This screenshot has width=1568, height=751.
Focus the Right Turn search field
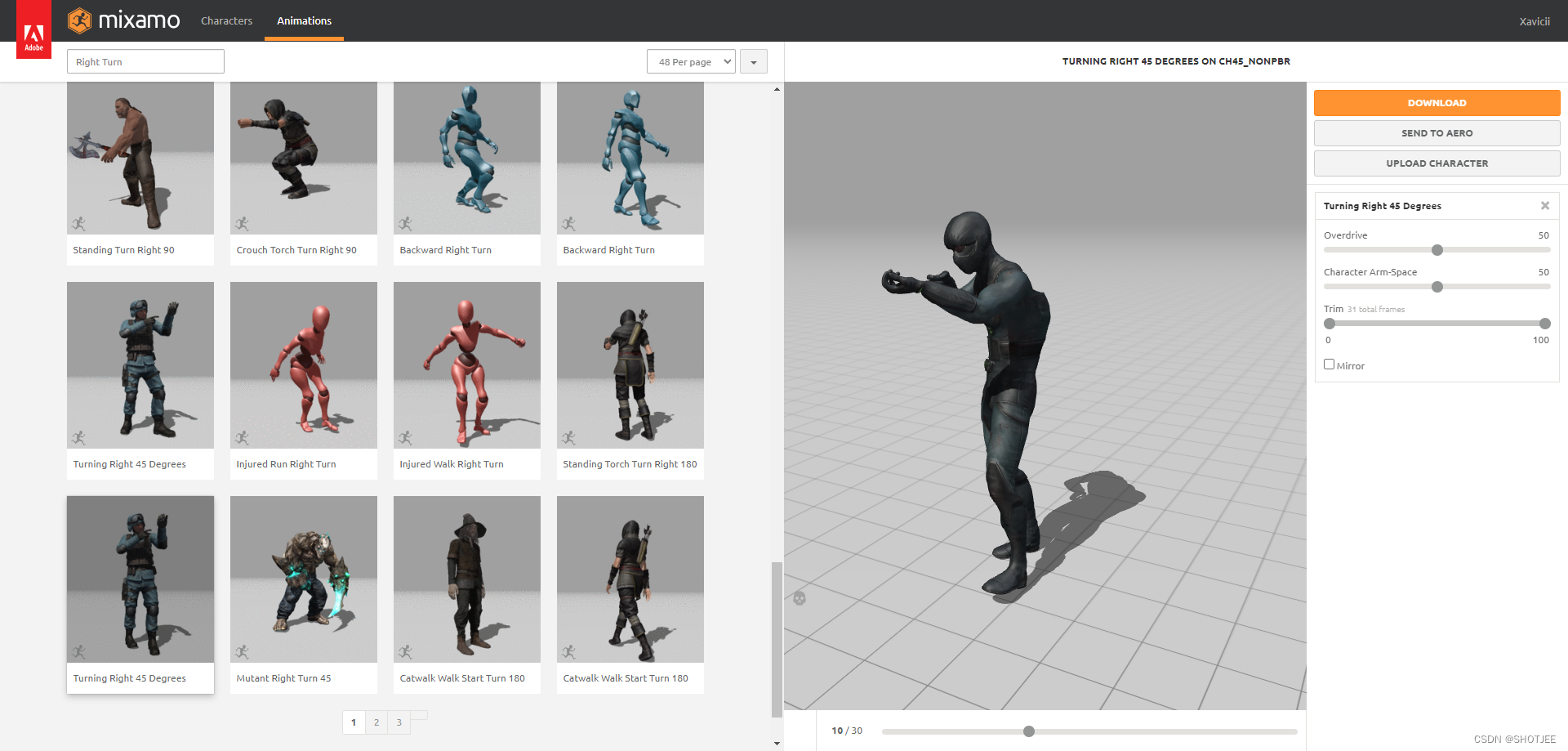(145, 61)
